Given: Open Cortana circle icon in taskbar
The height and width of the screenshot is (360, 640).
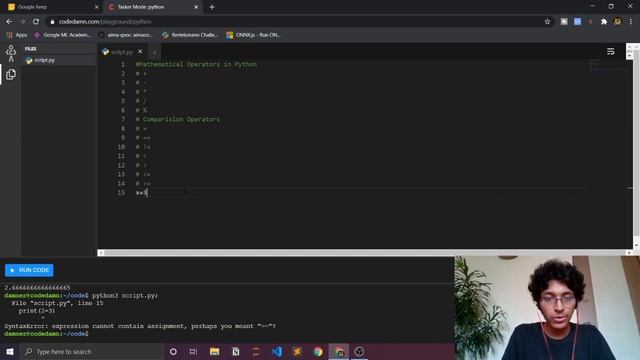Looking at the screenshot, I should tap(173, 351).
